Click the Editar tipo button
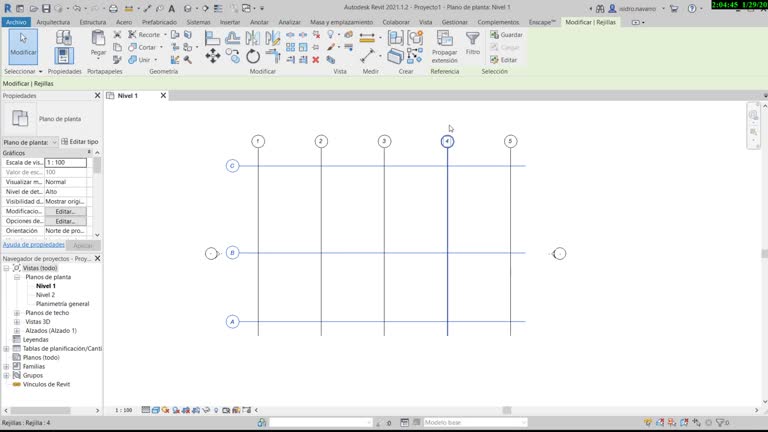This screenshot has width=768, height=432. (x=80, y=142)
